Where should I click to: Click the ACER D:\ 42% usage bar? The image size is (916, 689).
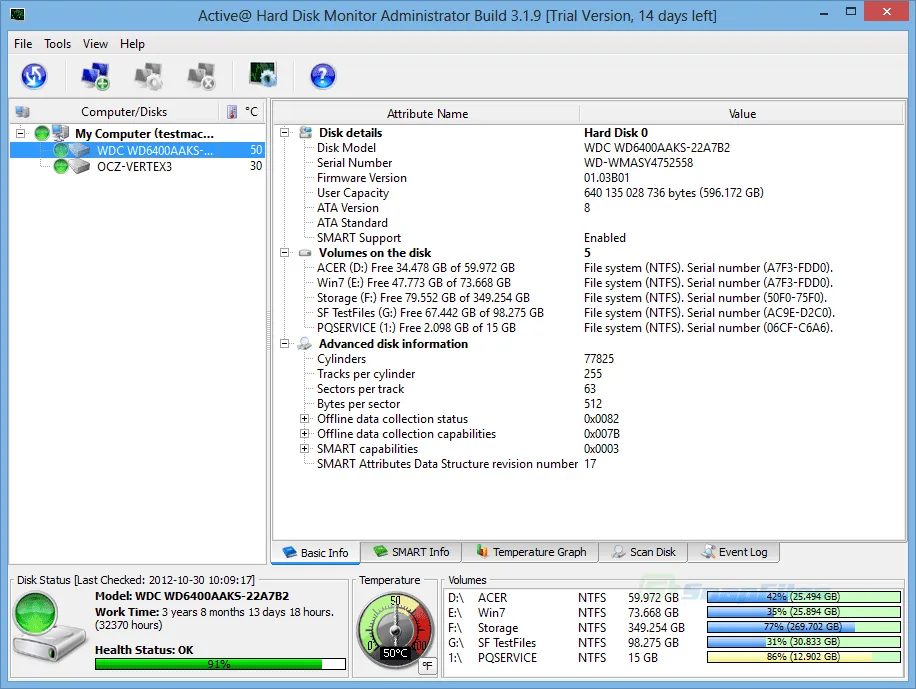coord(803,597)
